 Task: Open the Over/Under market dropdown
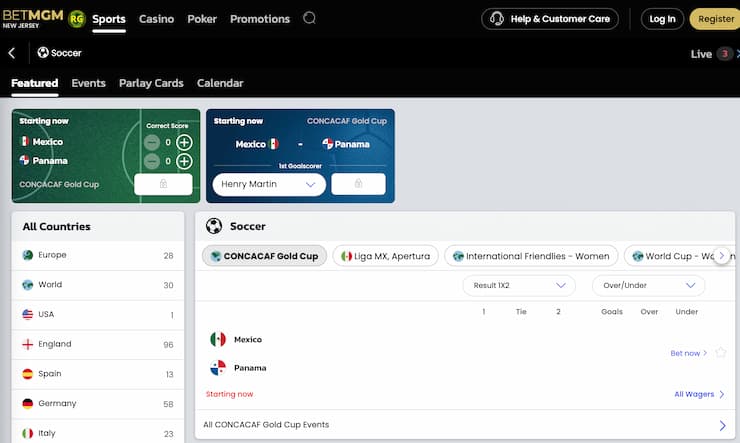(x=648, y=285)
